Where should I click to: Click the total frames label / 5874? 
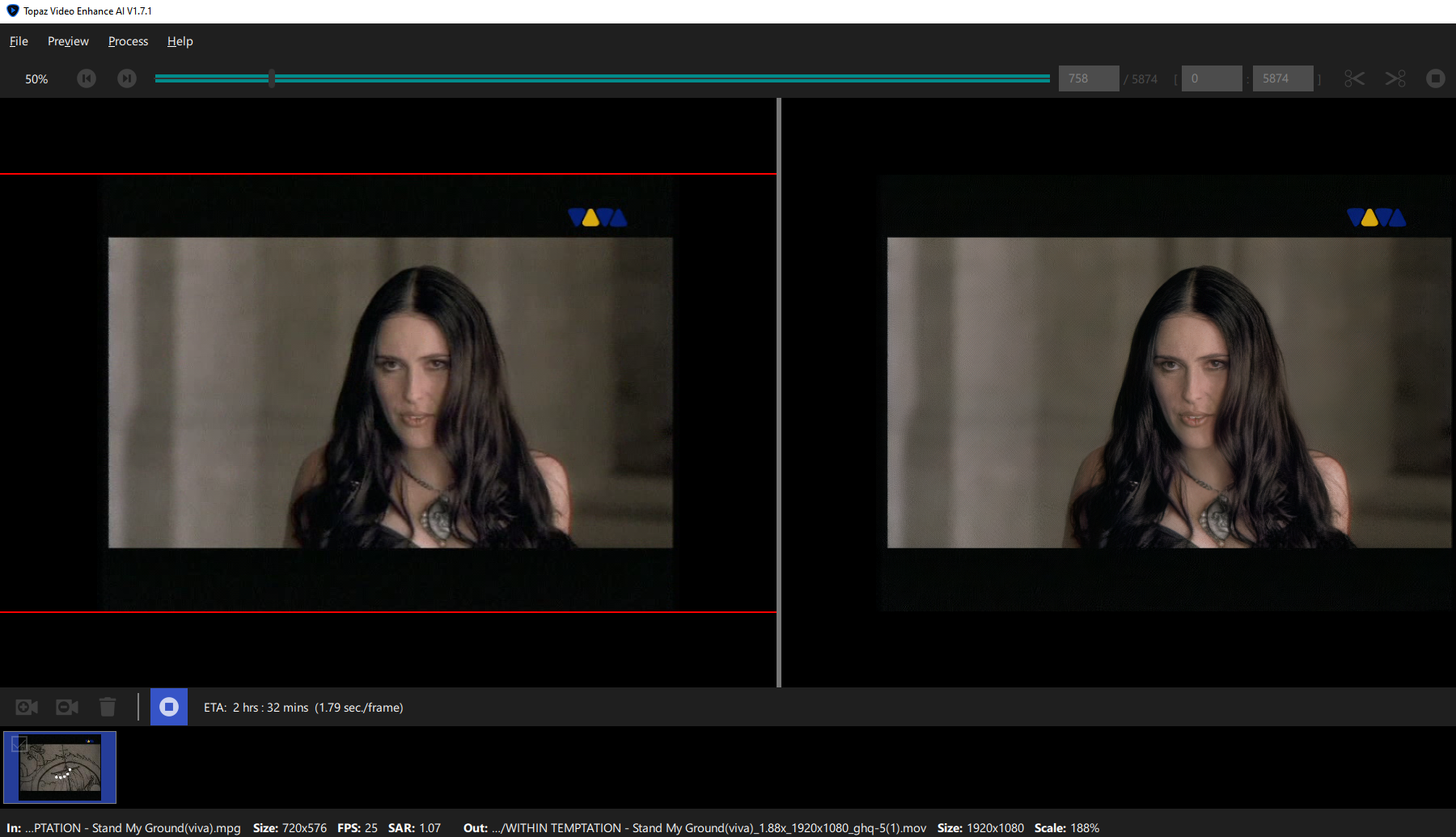pyautogui.click(x=1141, y=79)
